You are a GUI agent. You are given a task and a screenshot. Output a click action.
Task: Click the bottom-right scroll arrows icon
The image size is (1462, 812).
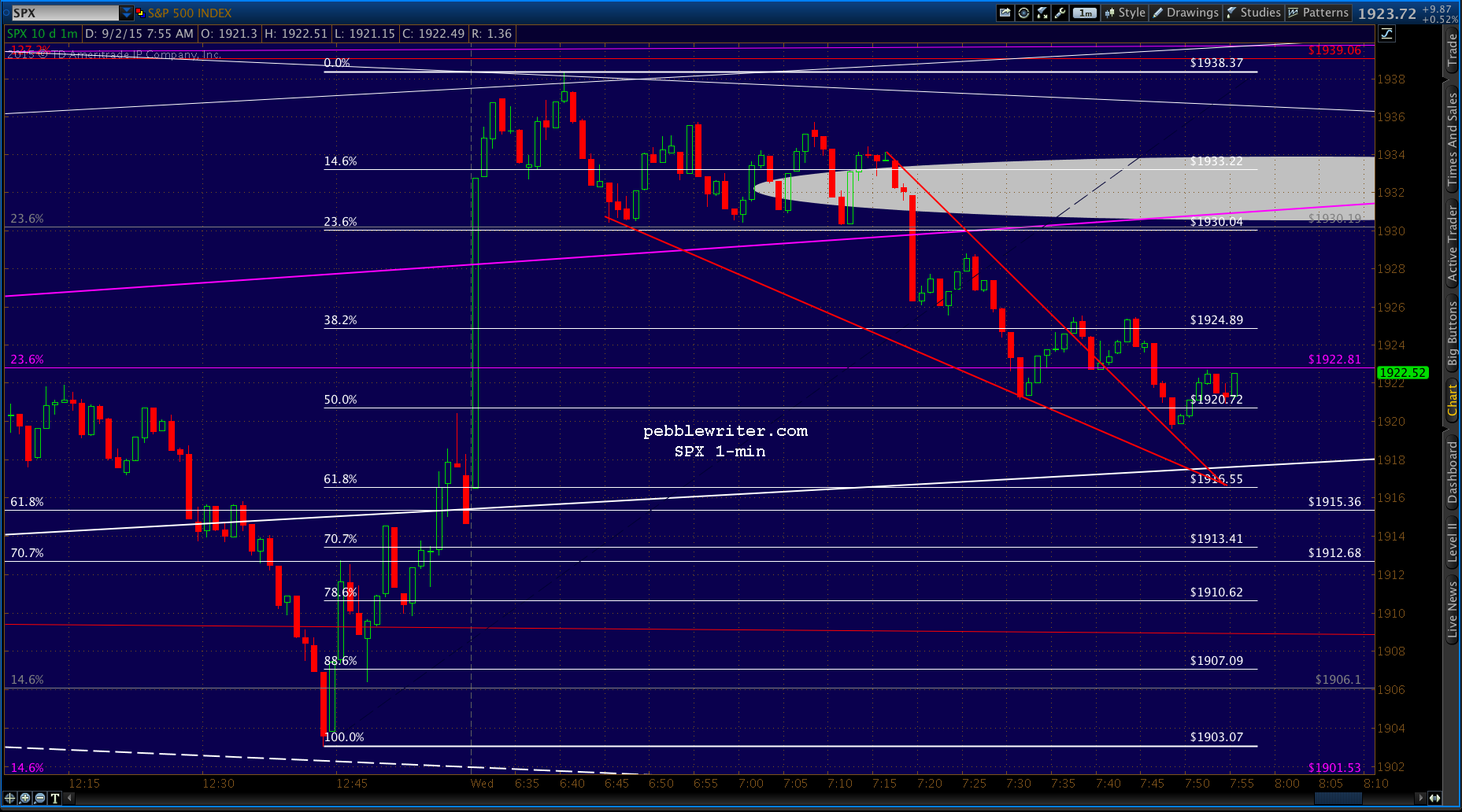[x=1436, y=798]
